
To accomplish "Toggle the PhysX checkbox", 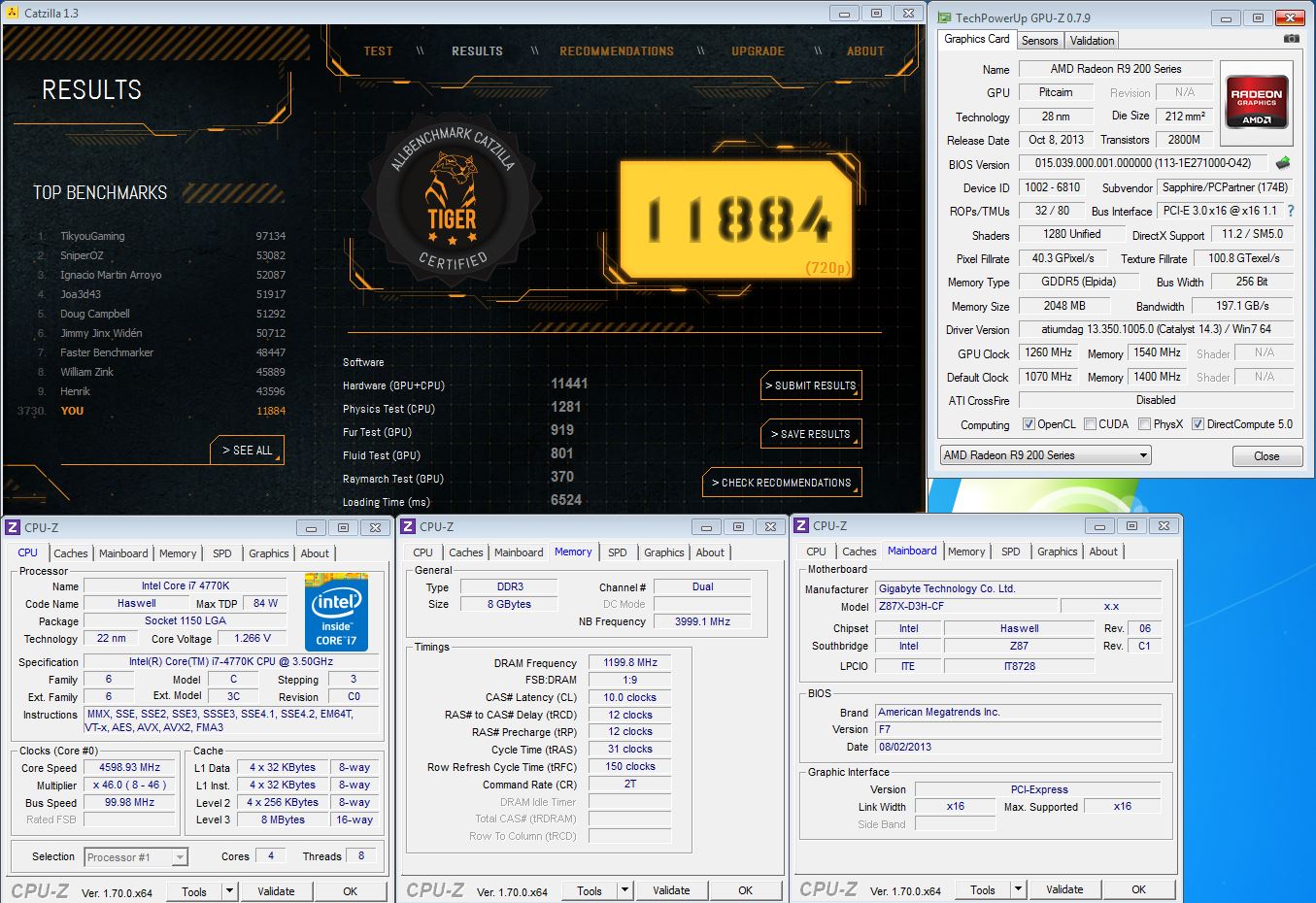I will (1144, 424).
